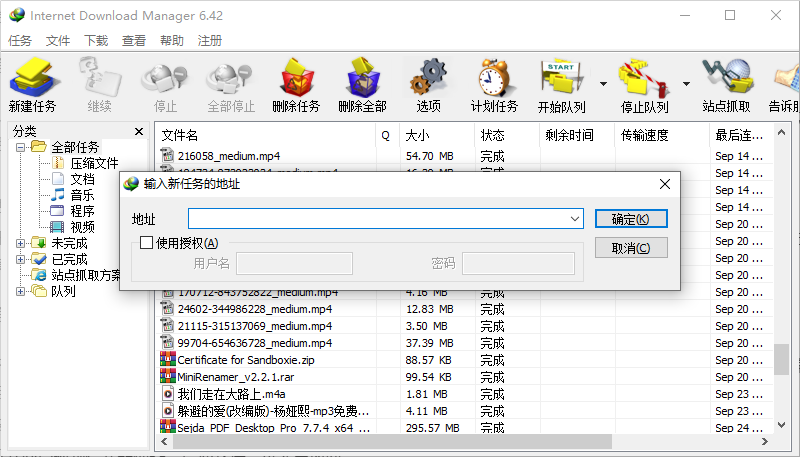
Task: Sort by 大小 column header
Action: pyautogui.click(x=437, y=135)
